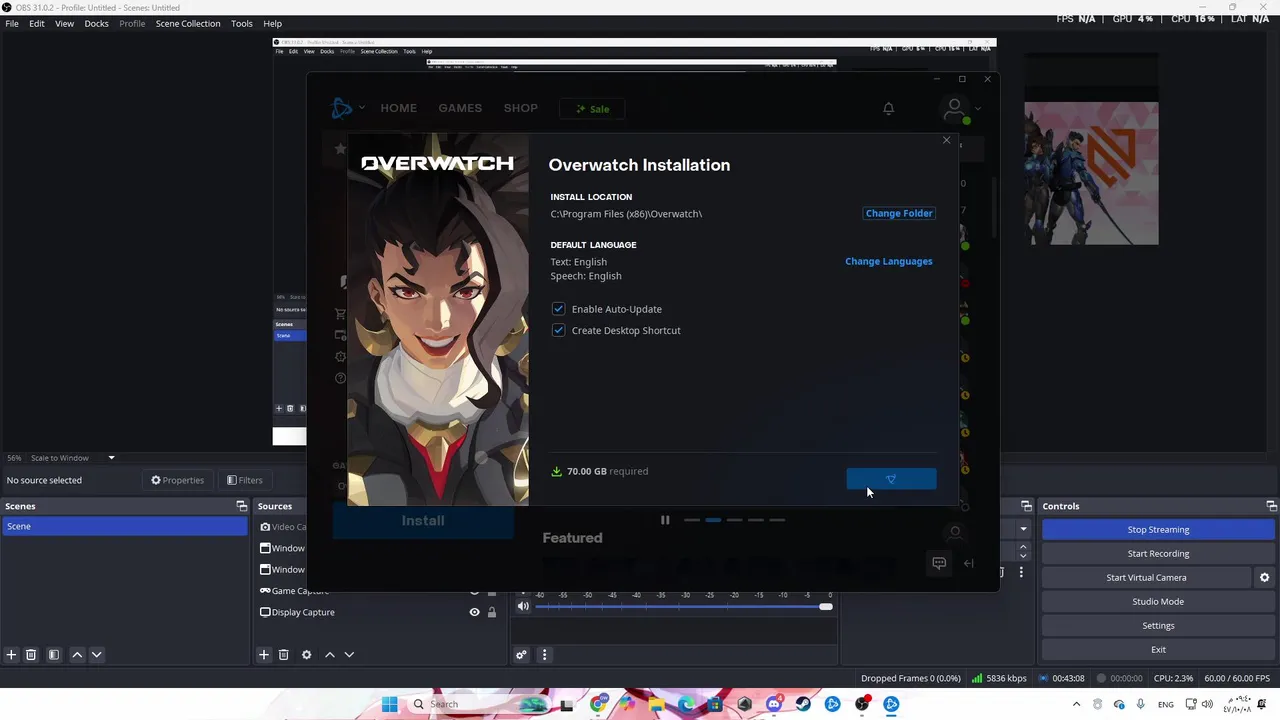Expand the scene transition type dropdown
The image size is (1280, 720).
(1023, 529)
